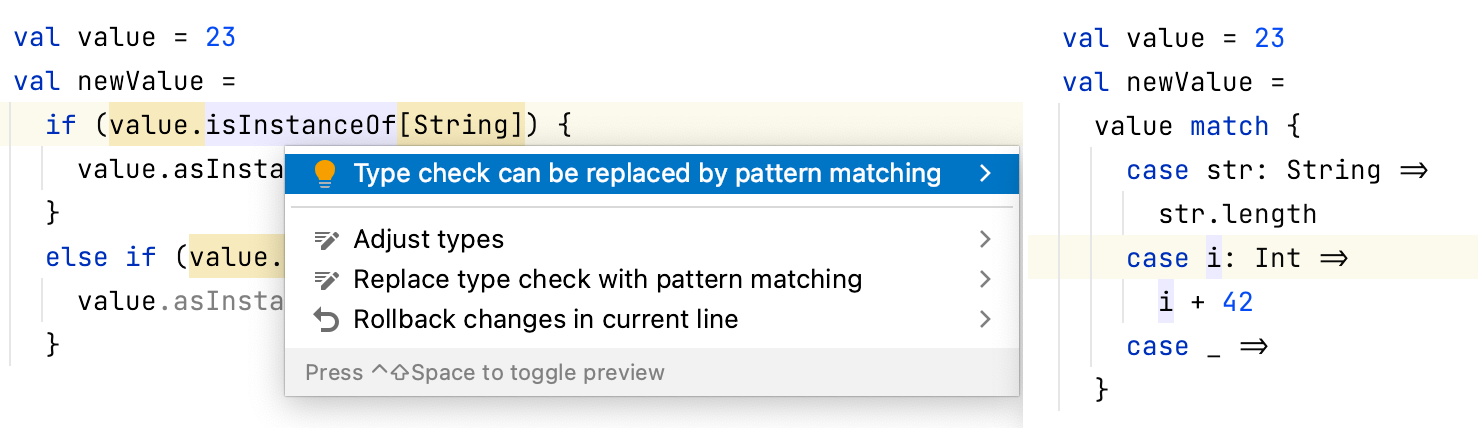Expand the Adjust types submenu arrow

click(985, 240)
